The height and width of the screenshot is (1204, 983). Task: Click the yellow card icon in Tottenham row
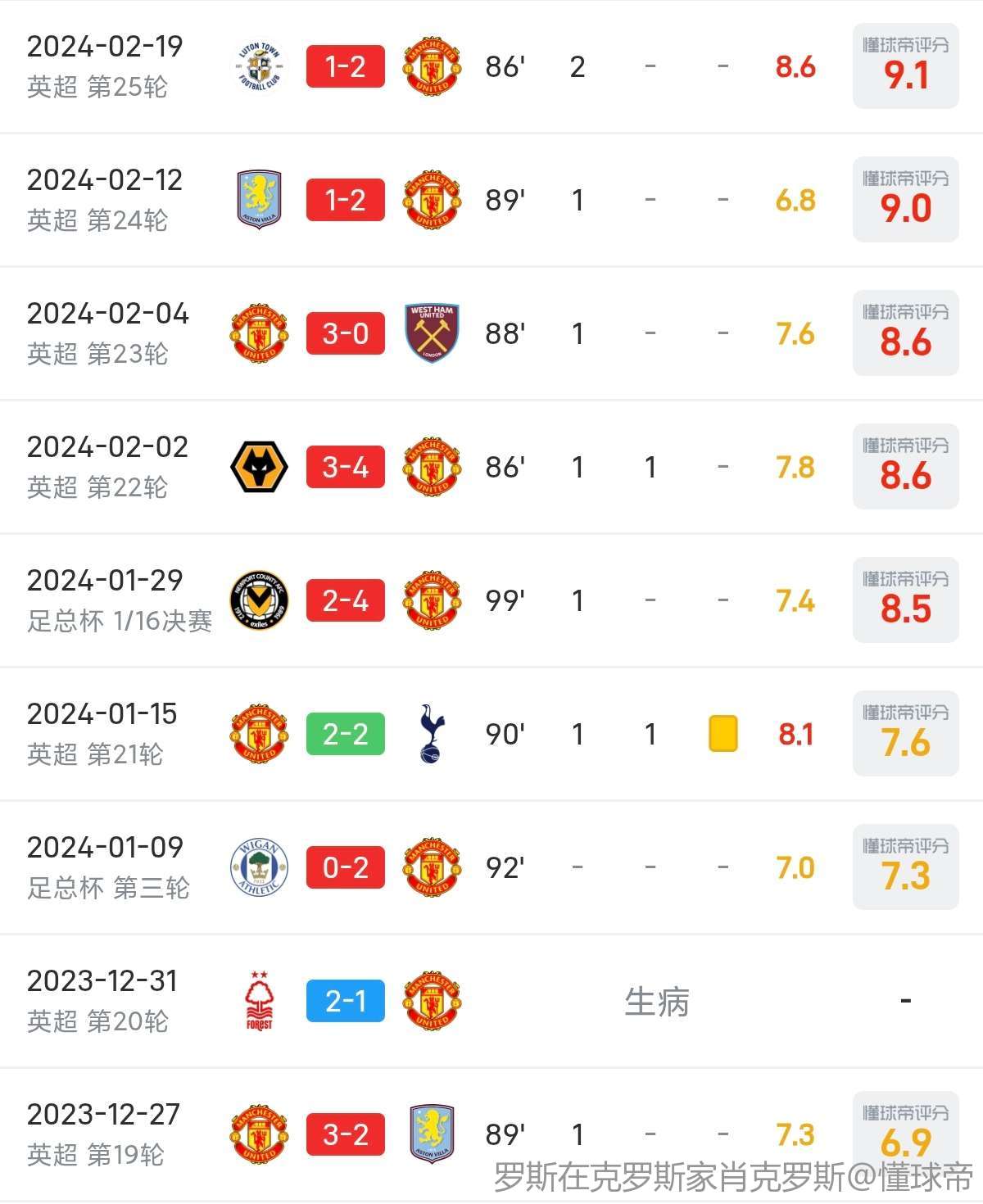(x=723, y=734)
